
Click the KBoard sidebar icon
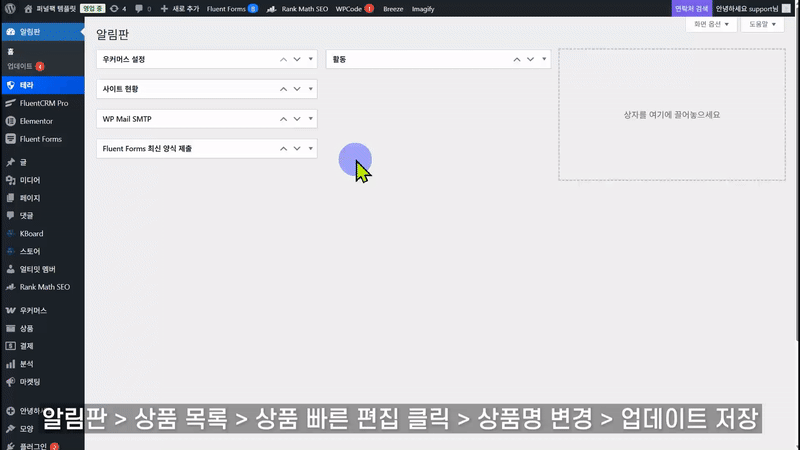tap(11, 233)
